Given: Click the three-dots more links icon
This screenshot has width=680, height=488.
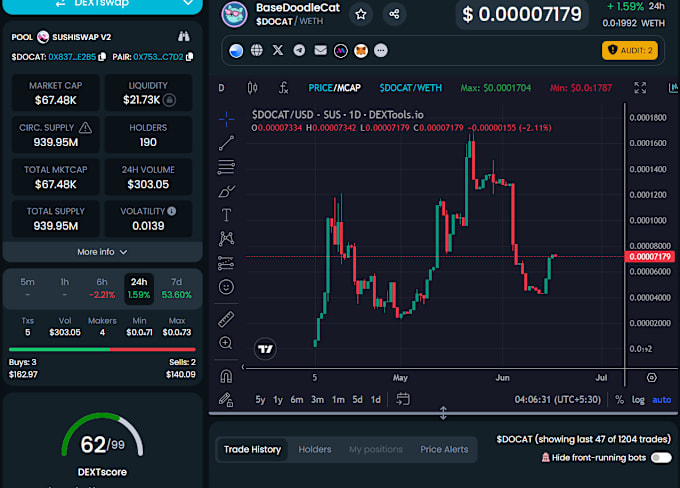Looking at the screenshot, I should pos(381,51).
